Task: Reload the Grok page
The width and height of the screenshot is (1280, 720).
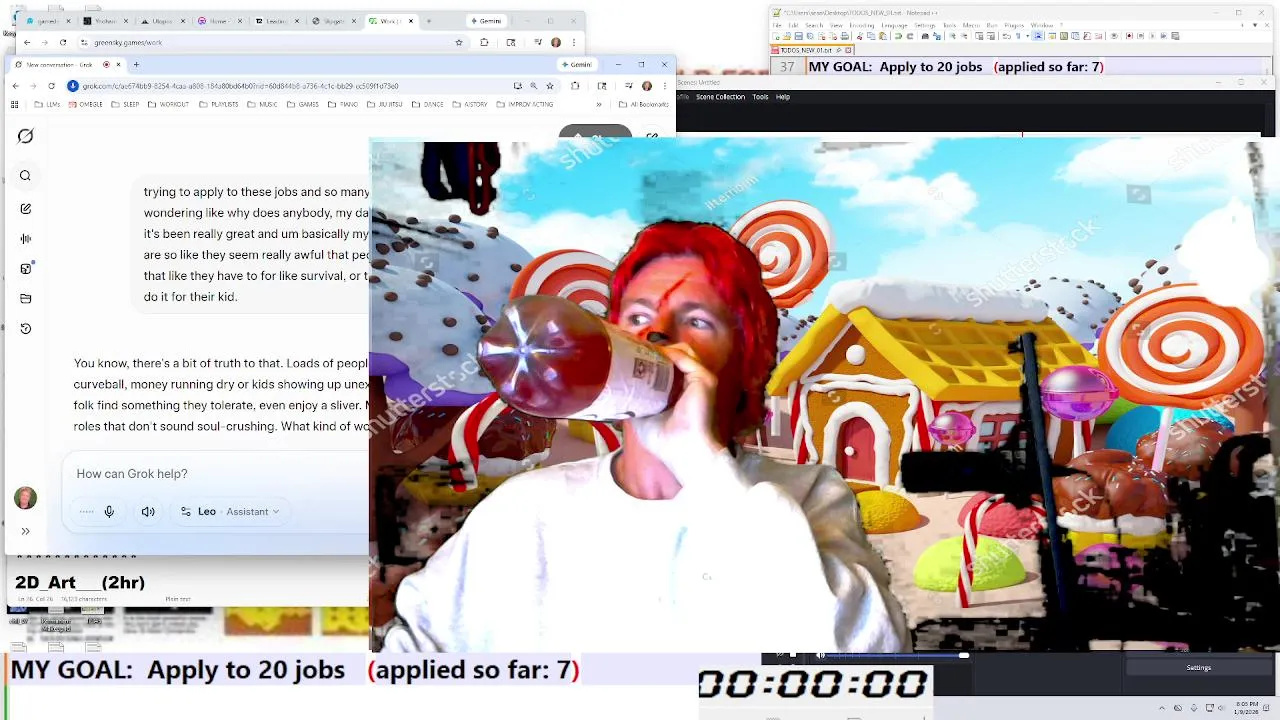Action: coord(51,86)
